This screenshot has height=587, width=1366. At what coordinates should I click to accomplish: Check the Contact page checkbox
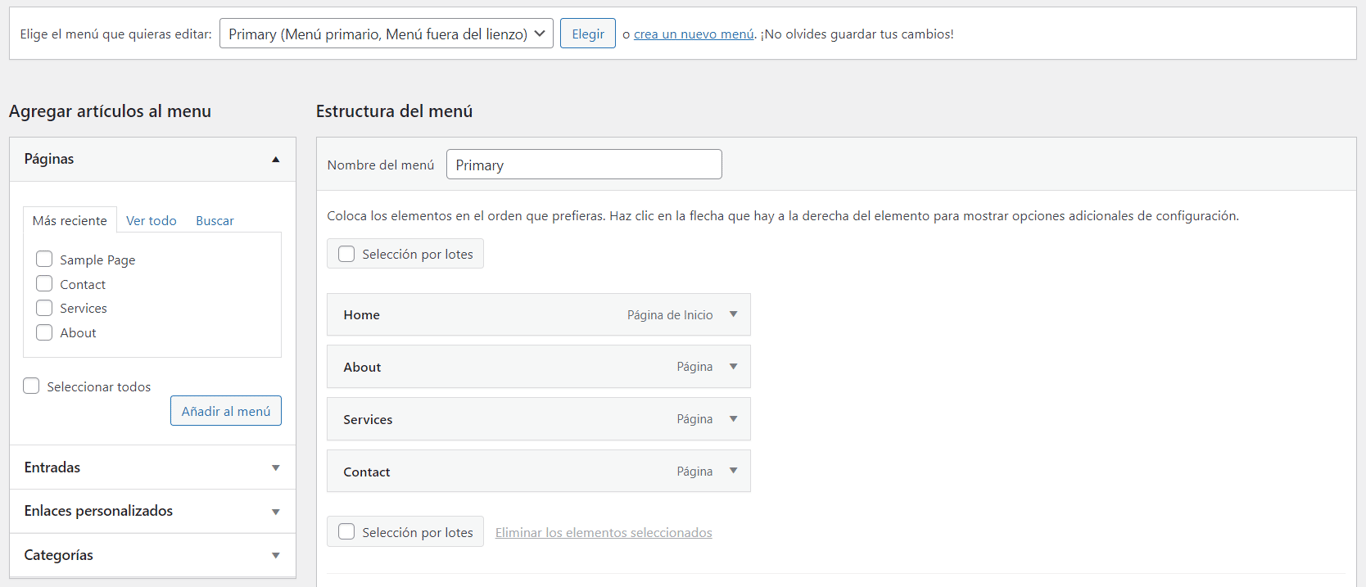(x=44, y=284)
